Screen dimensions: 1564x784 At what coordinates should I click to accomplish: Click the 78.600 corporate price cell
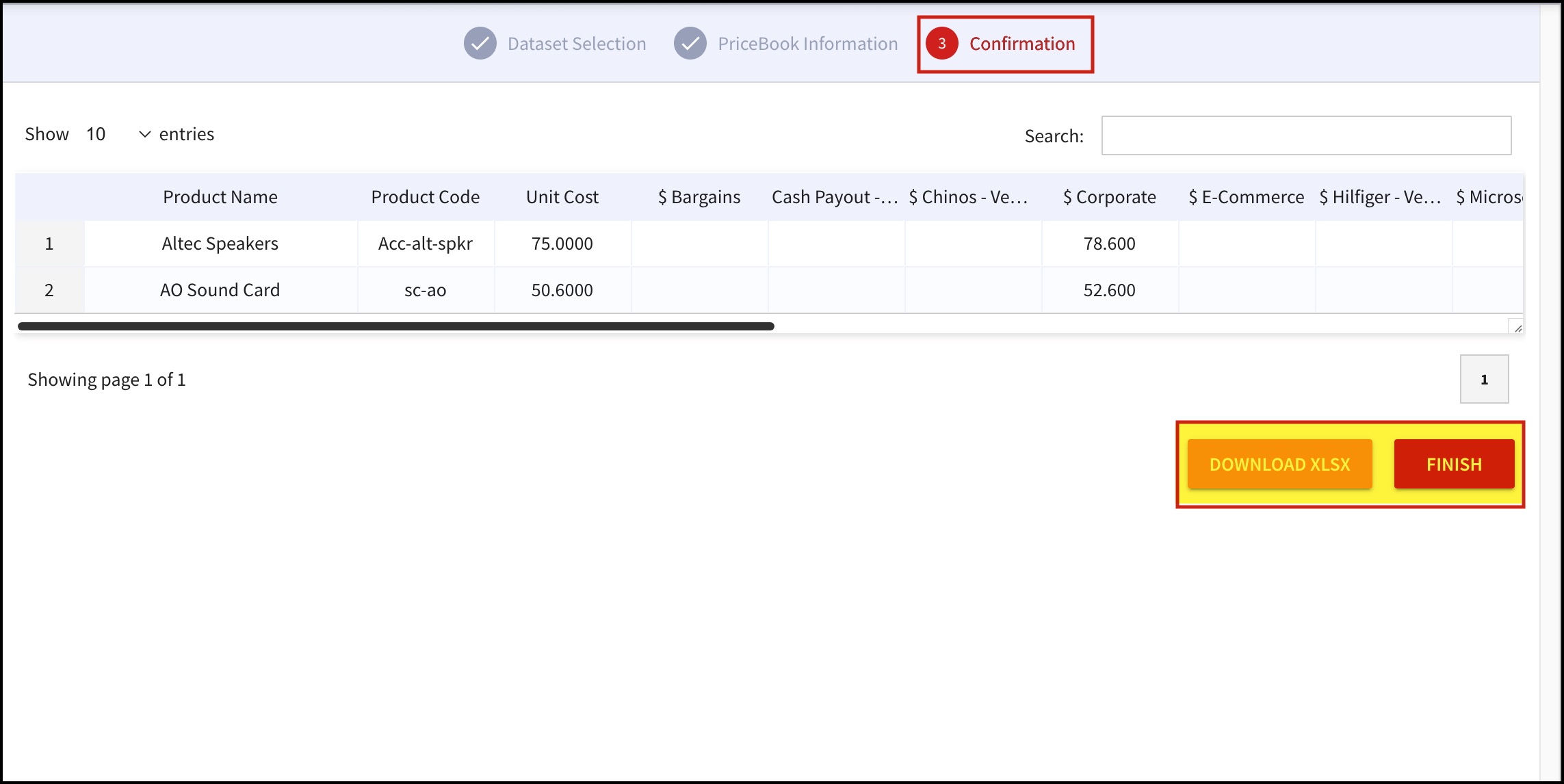click(x=1110, y=244)
